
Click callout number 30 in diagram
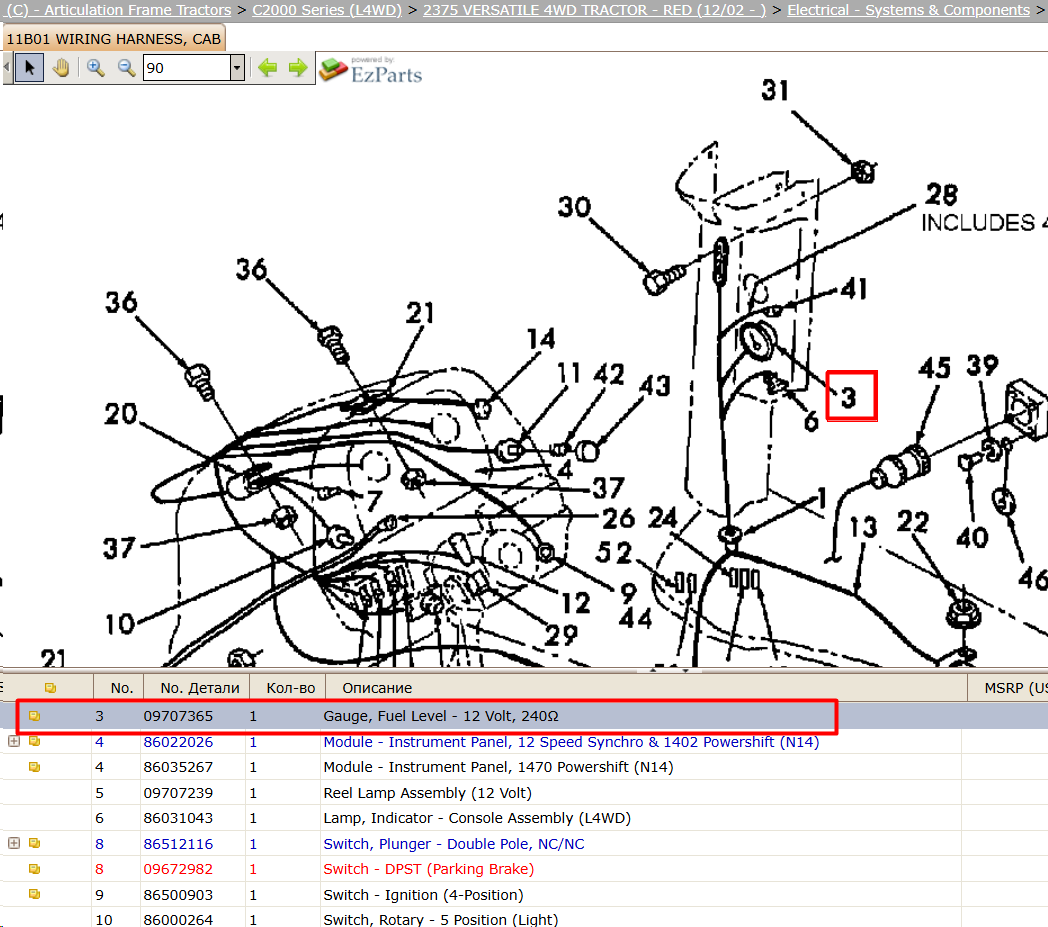[574, 207]
